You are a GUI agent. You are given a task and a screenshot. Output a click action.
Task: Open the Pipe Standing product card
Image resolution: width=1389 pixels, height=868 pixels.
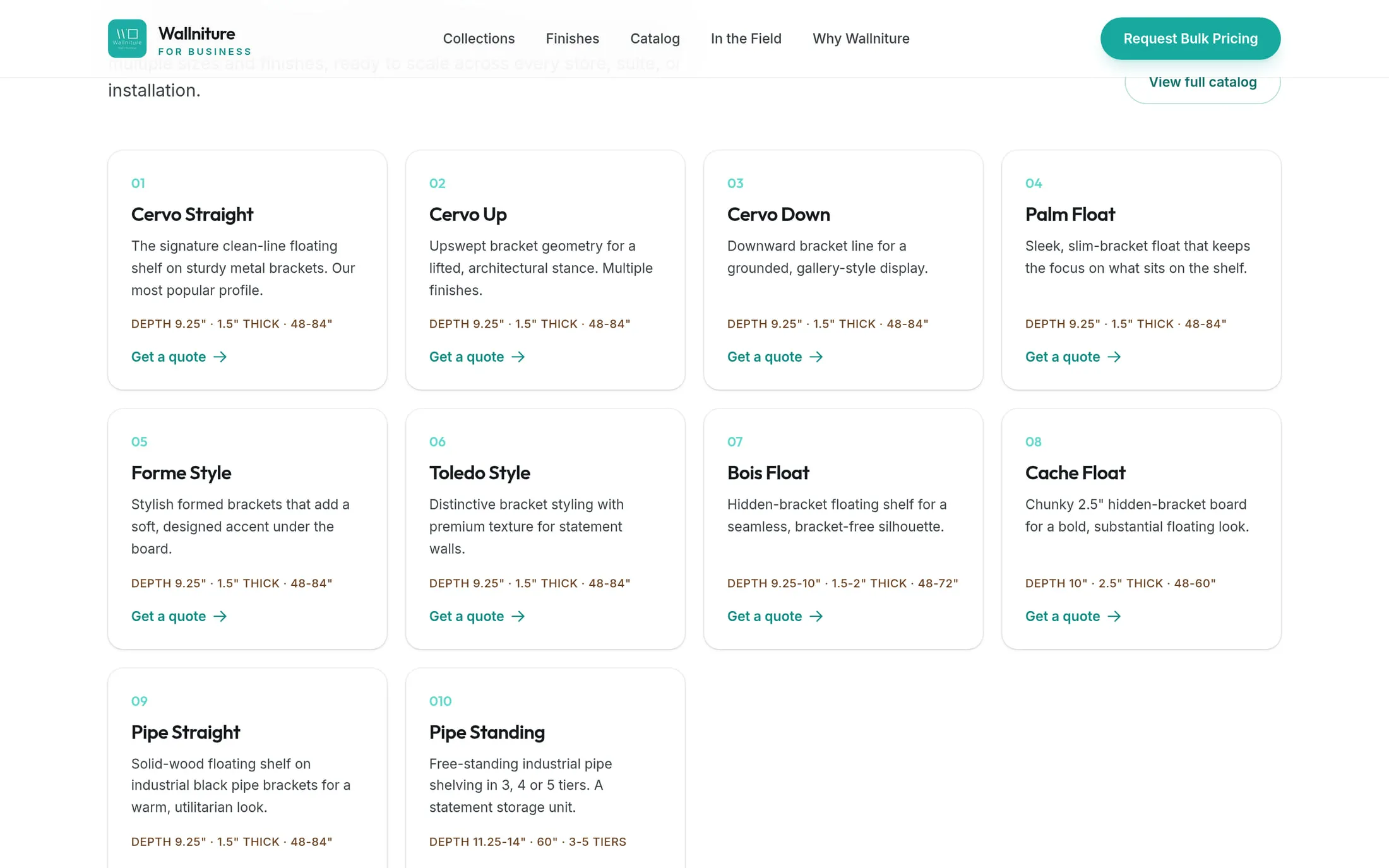545,768
